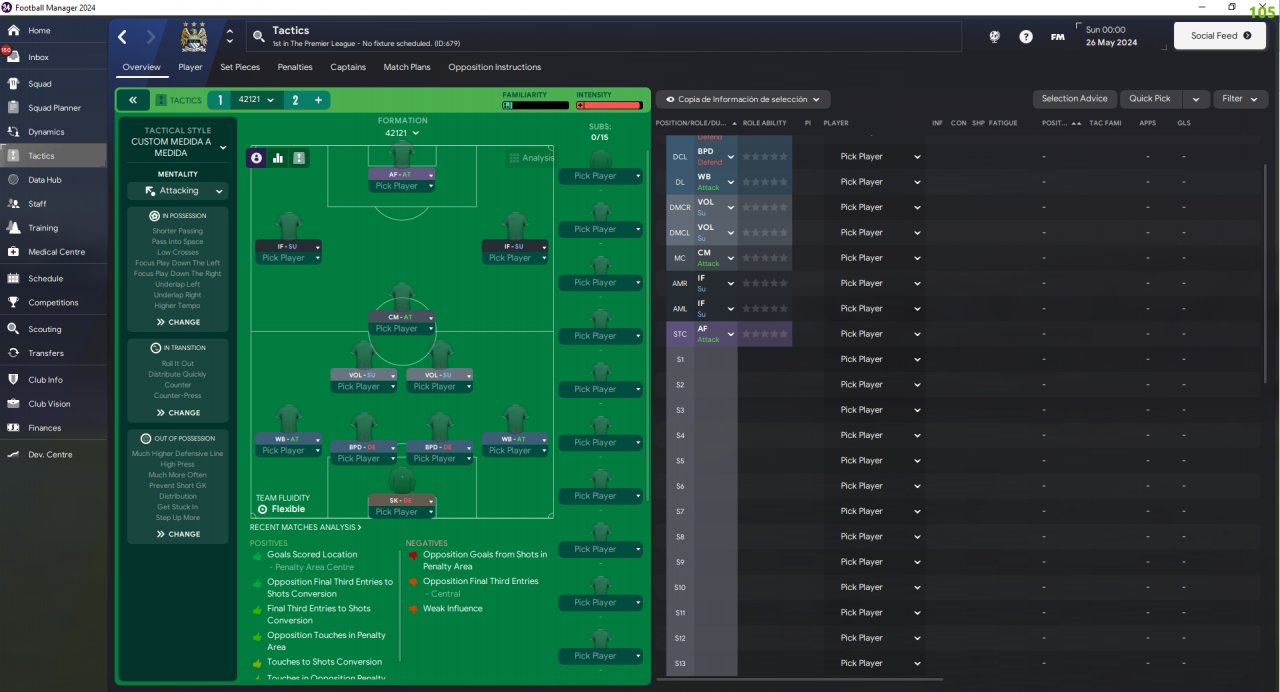Open the Squad Planner icon
This screenshot has width=1280, height=692.
(13, 108)
